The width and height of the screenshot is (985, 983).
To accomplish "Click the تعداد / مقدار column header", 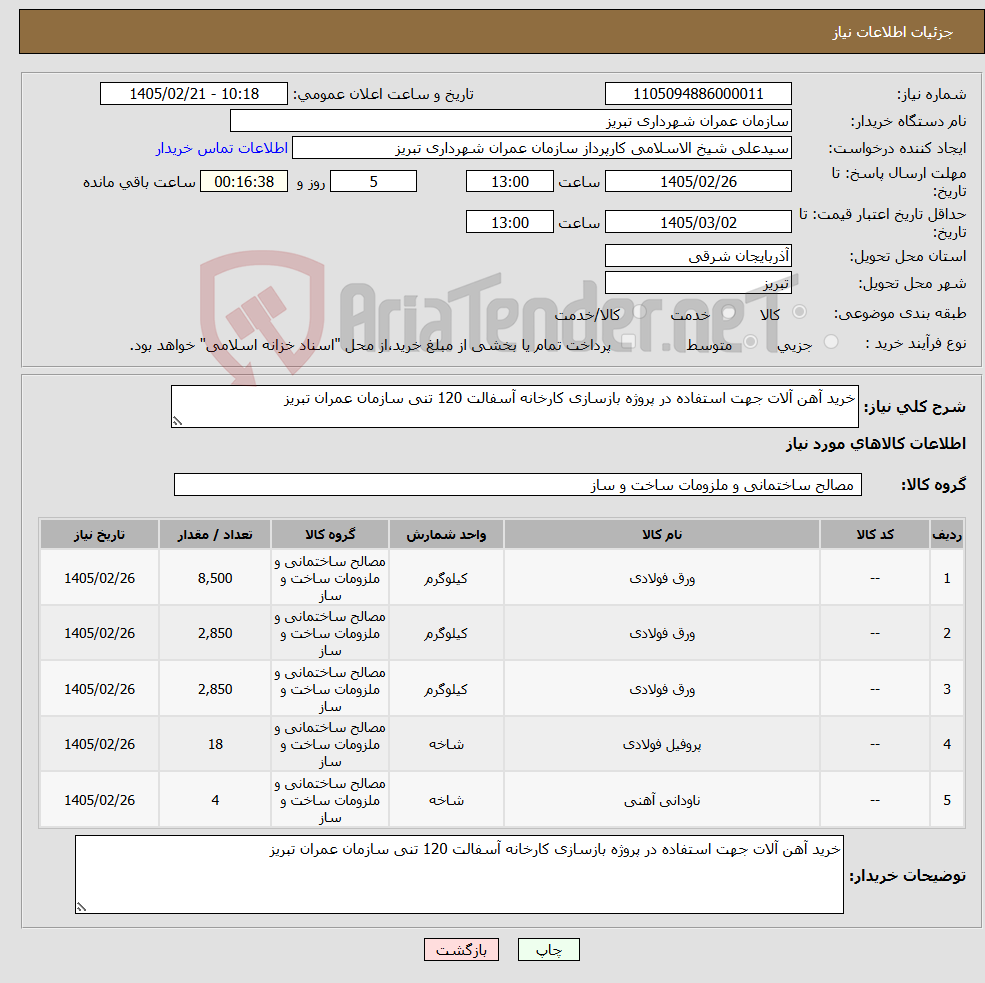I will [215, 535].
